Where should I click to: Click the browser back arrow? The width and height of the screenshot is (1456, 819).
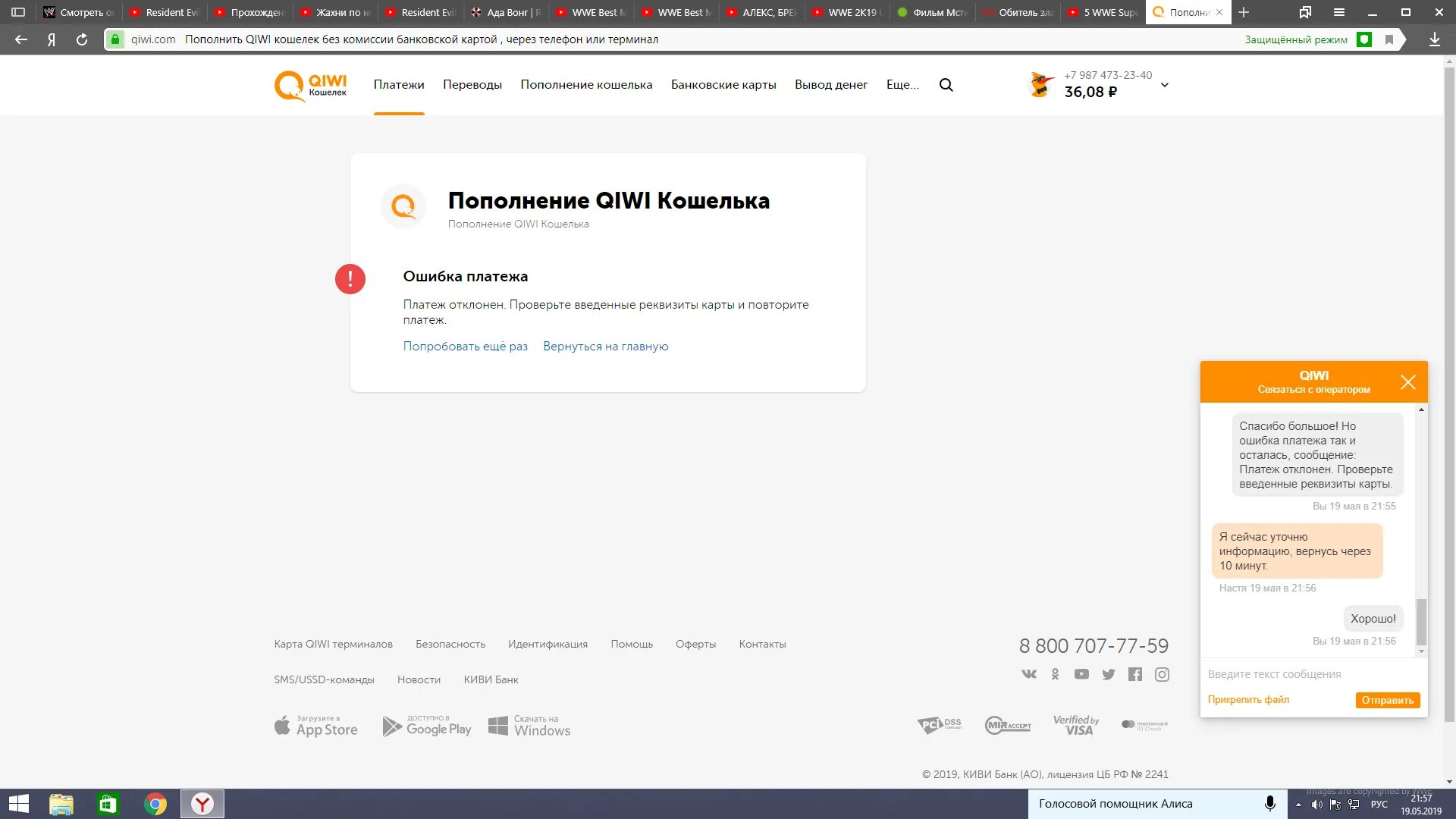tap(21, 39)
